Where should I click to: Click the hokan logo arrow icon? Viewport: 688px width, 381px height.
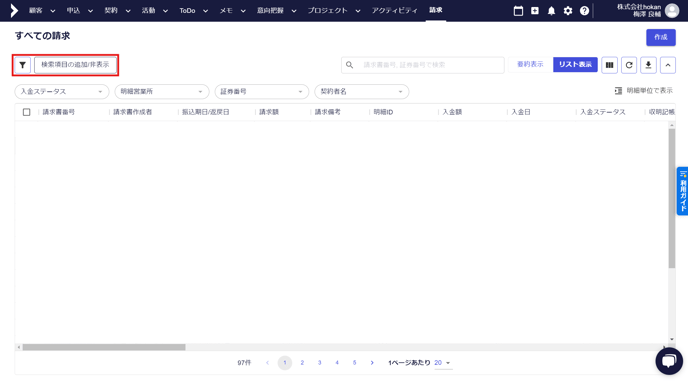tap(14, 11)
